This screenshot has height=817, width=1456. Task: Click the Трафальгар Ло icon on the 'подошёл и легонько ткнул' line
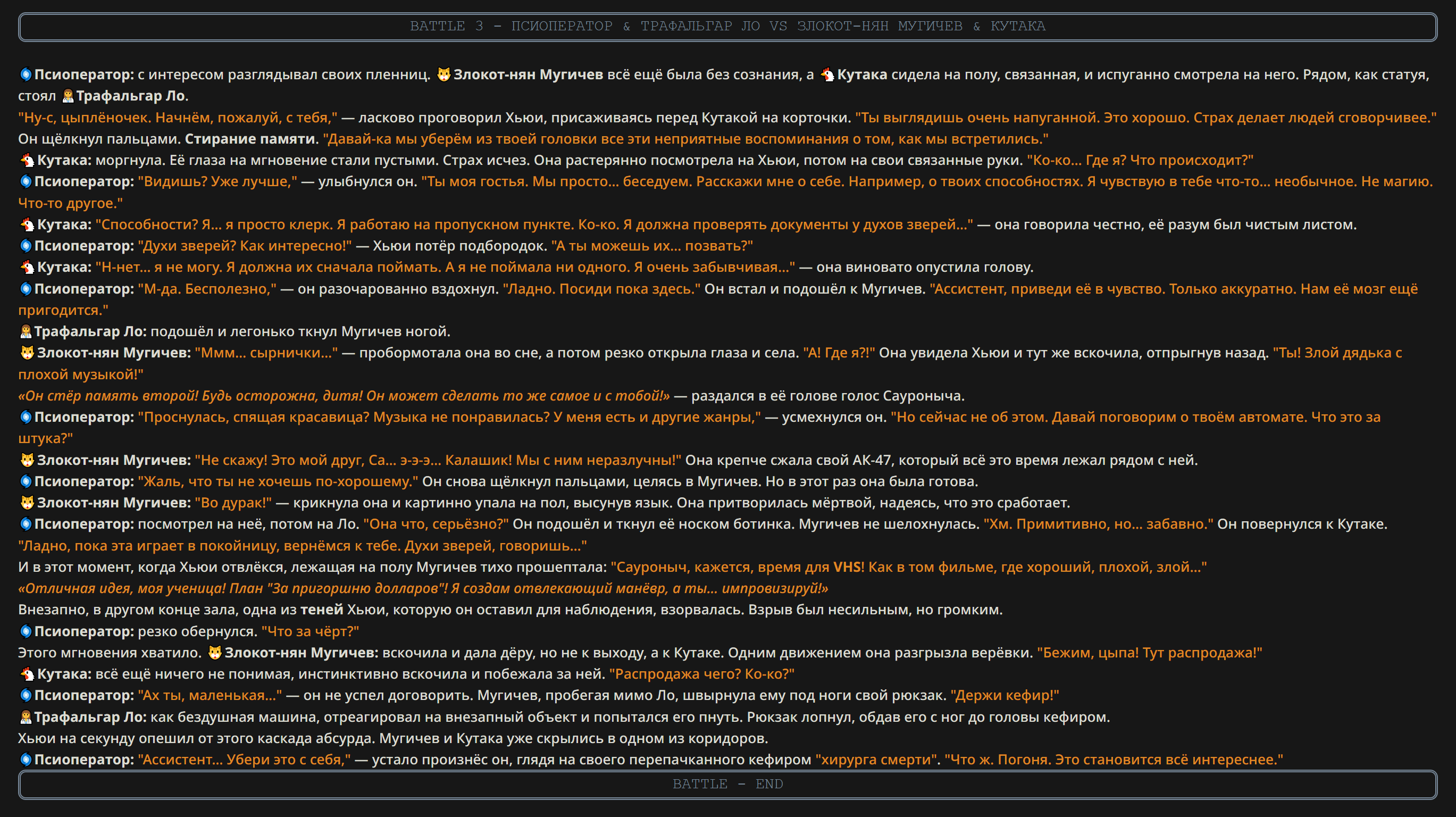pos(26,331)
